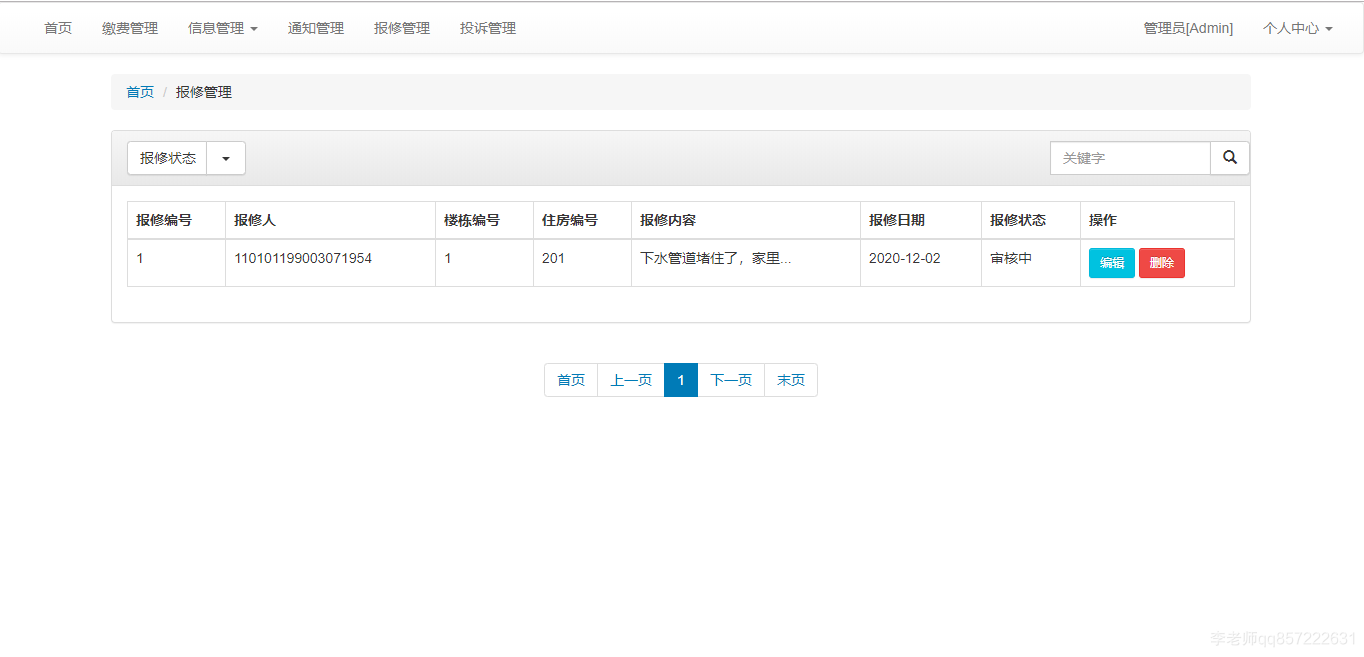Go to 首页 from the navigation bar
1364x657 pixels.
click(57, 28)
